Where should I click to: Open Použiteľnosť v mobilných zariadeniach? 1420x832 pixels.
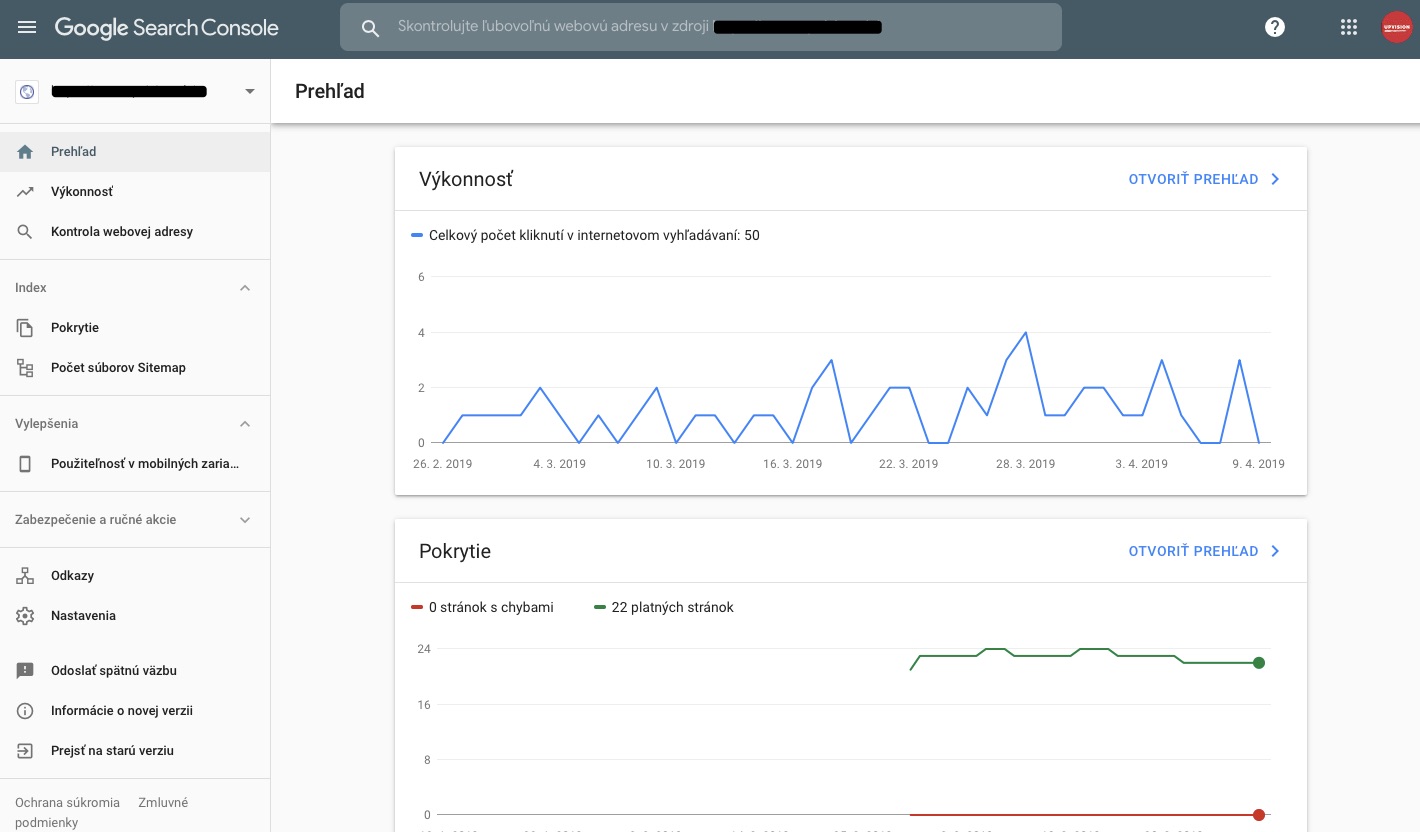click(135, 464)
